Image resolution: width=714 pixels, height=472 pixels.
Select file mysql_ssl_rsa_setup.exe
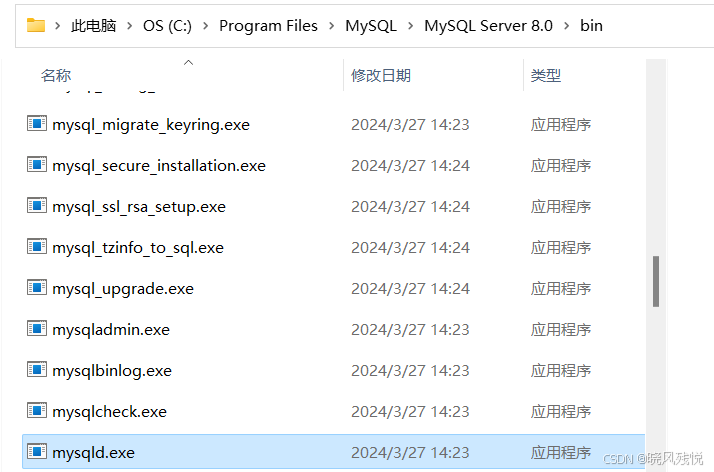tap(139, 207)
